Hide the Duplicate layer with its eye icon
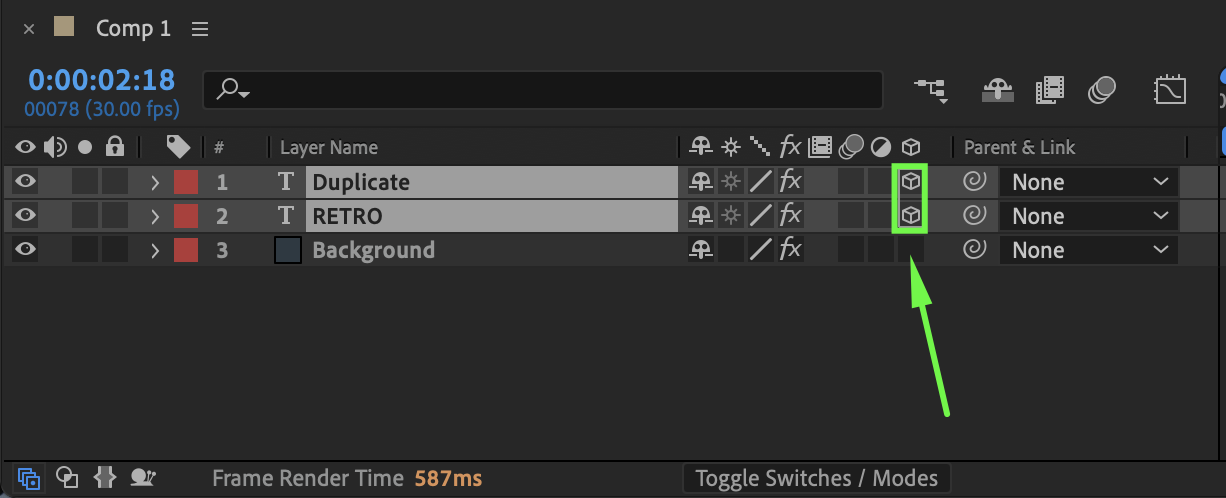Image resolution: width=1226 pixels, height=498 pixels. (25, 182)
